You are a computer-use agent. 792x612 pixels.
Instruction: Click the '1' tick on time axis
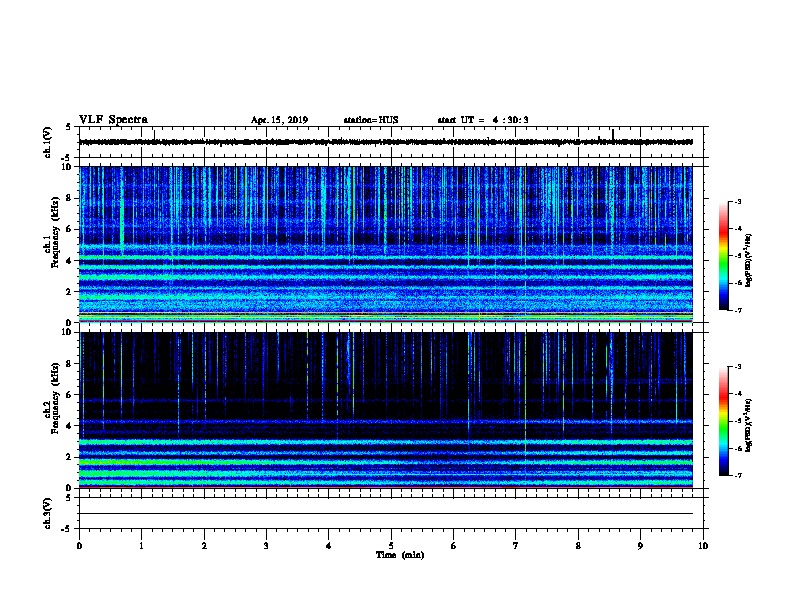142,546
